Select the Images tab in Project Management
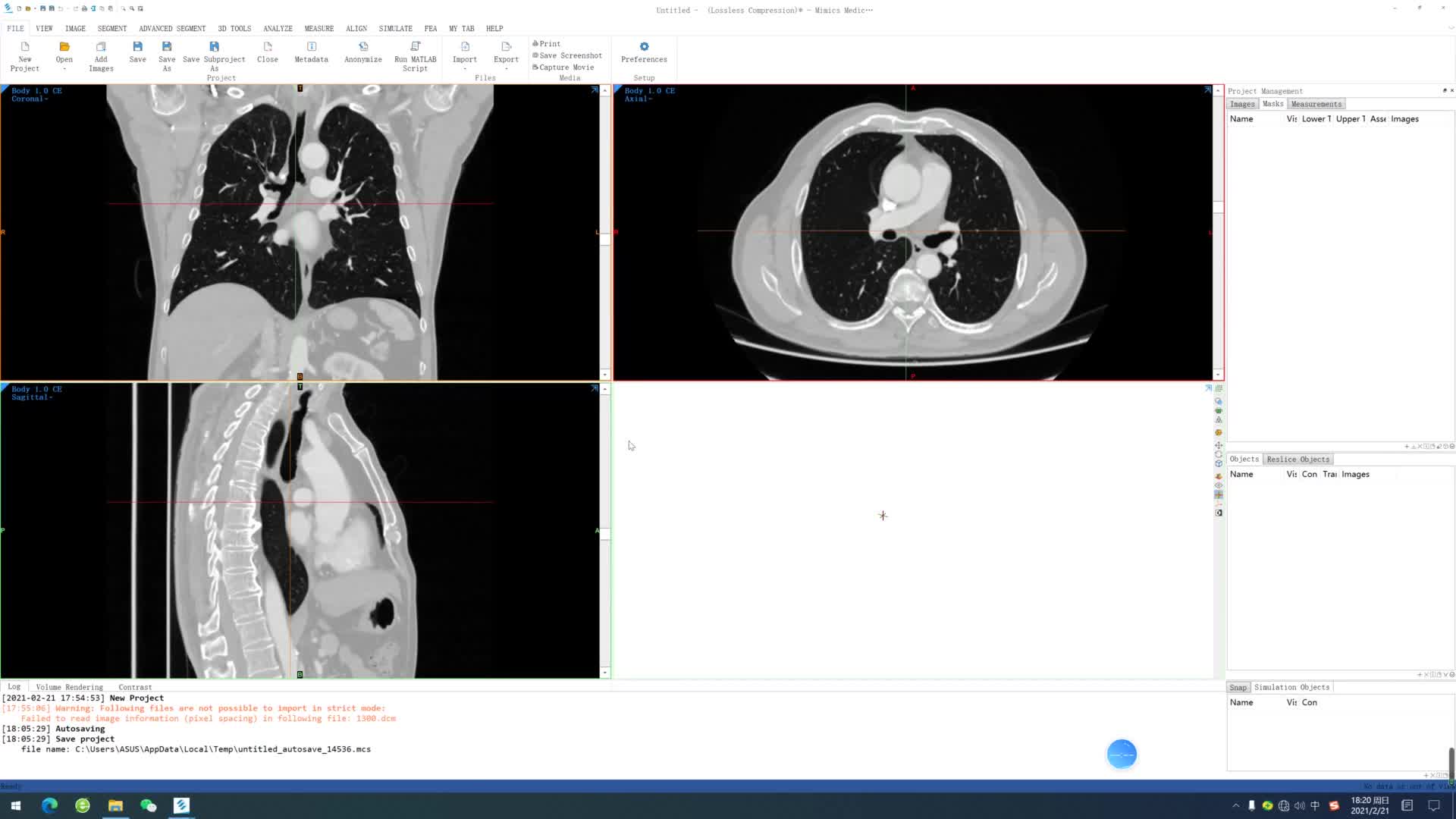The width and height of the screenshot is (1456, 819). pos(1242,104)
